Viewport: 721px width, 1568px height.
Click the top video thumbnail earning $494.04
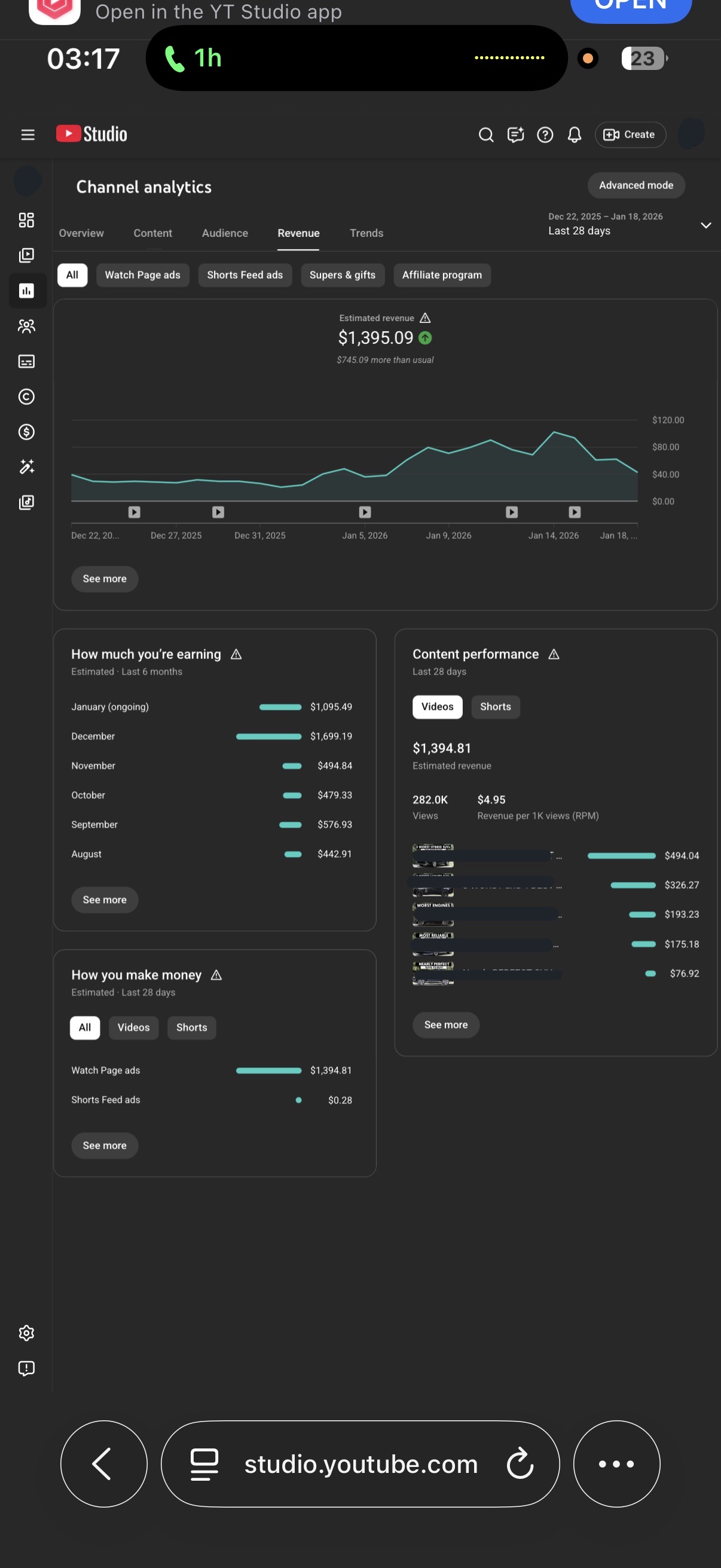coord(433,855)
